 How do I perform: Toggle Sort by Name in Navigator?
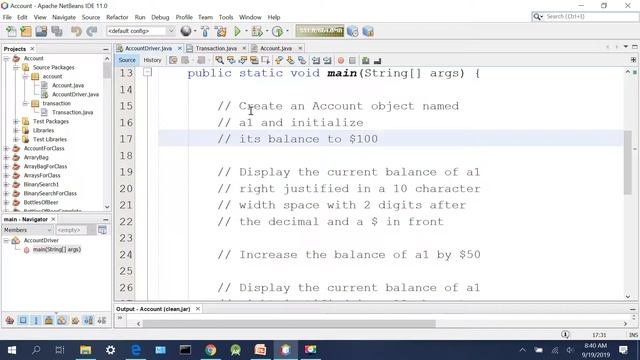point(89,320)
